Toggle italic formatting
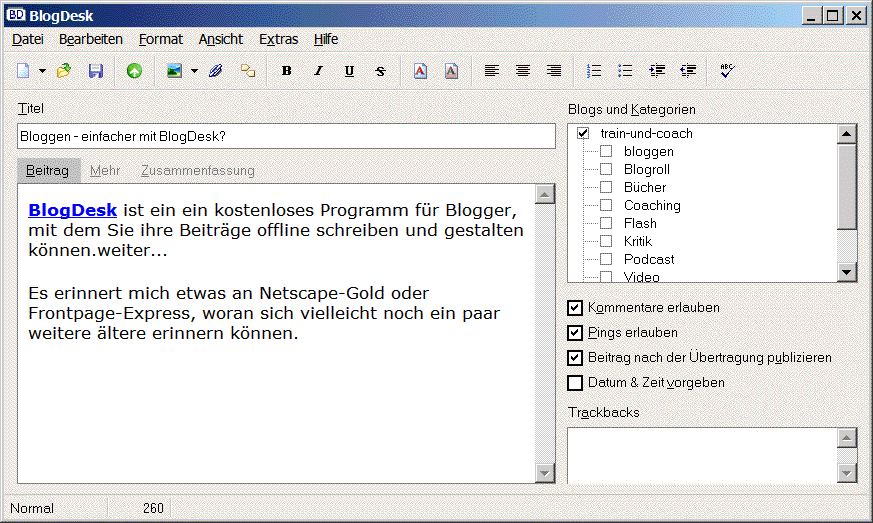Viewport: 873px width, 523px height. 318,71
